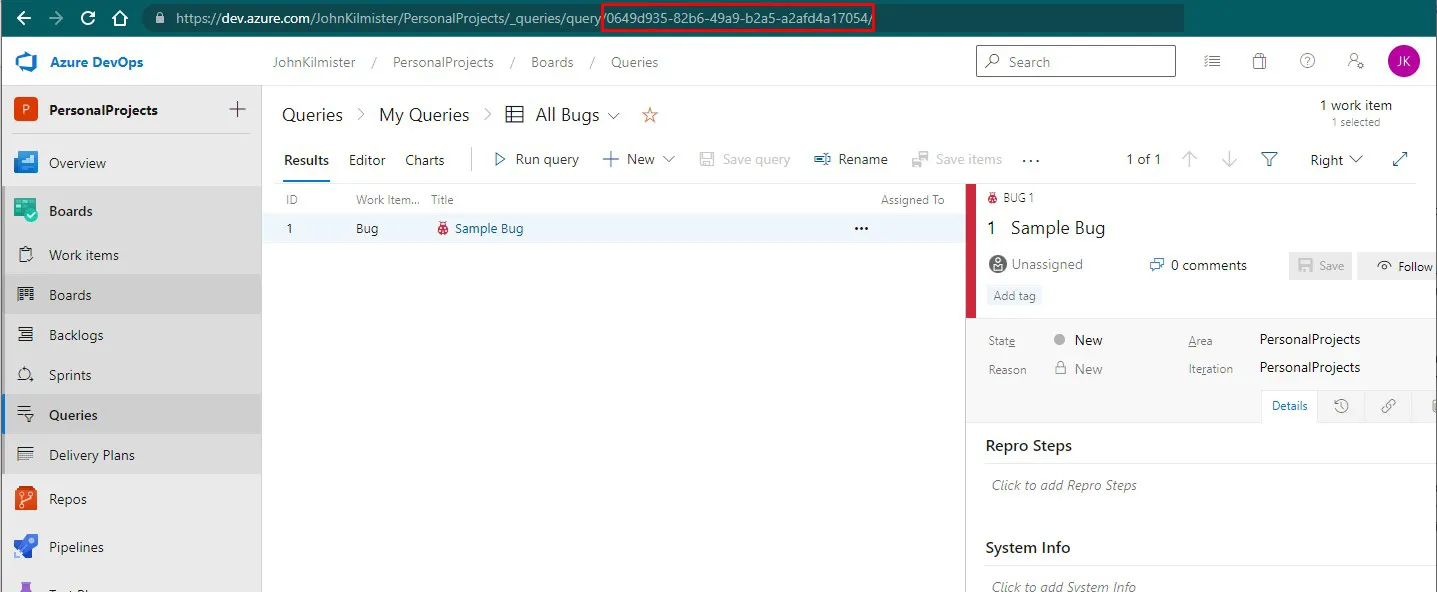Expand the work item pane to full screen
This screenshot has height=592, width=1437.
pos(1399,159)
